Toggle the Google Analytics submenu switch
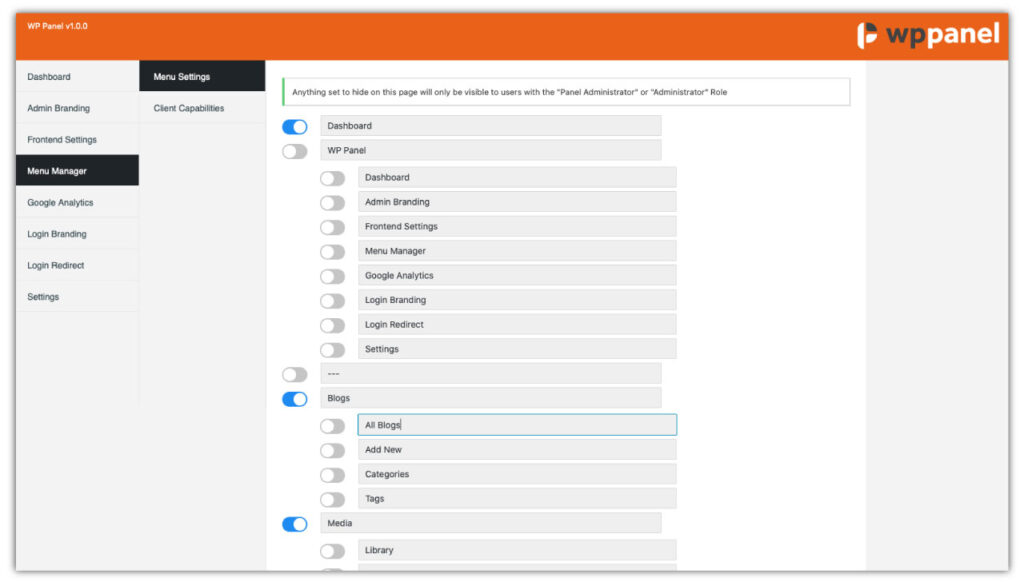The height and width of the screenshot is (582, 1024). click(332, 276)
